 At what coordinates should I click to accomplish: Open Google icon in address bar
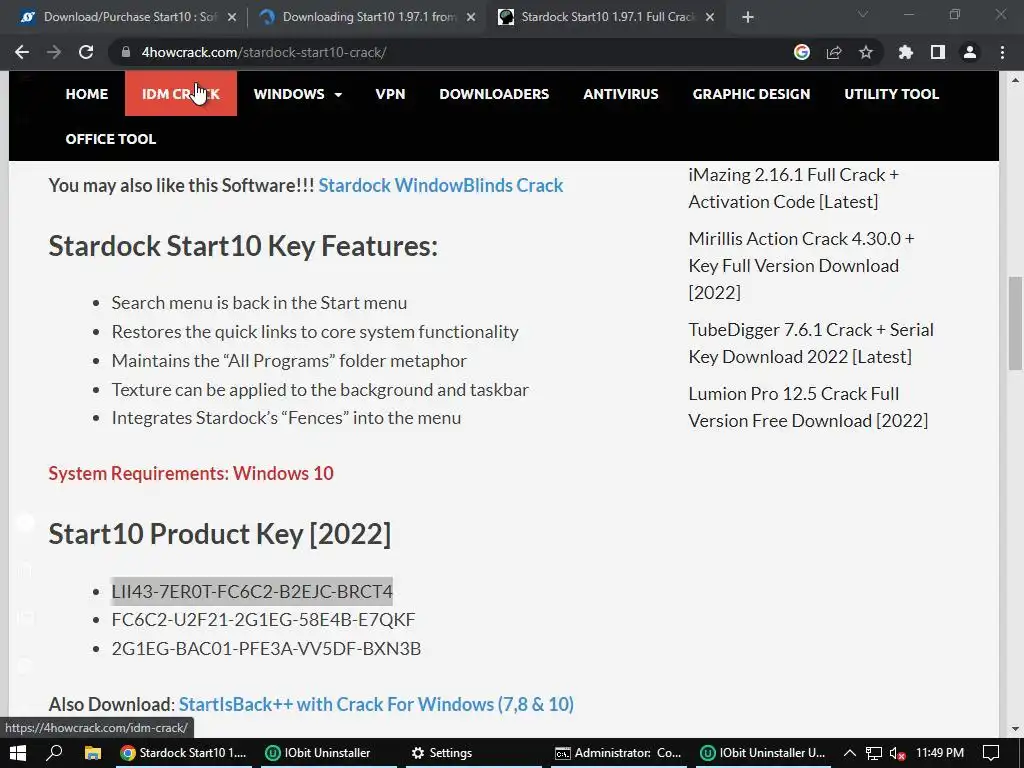coord(801,52)
